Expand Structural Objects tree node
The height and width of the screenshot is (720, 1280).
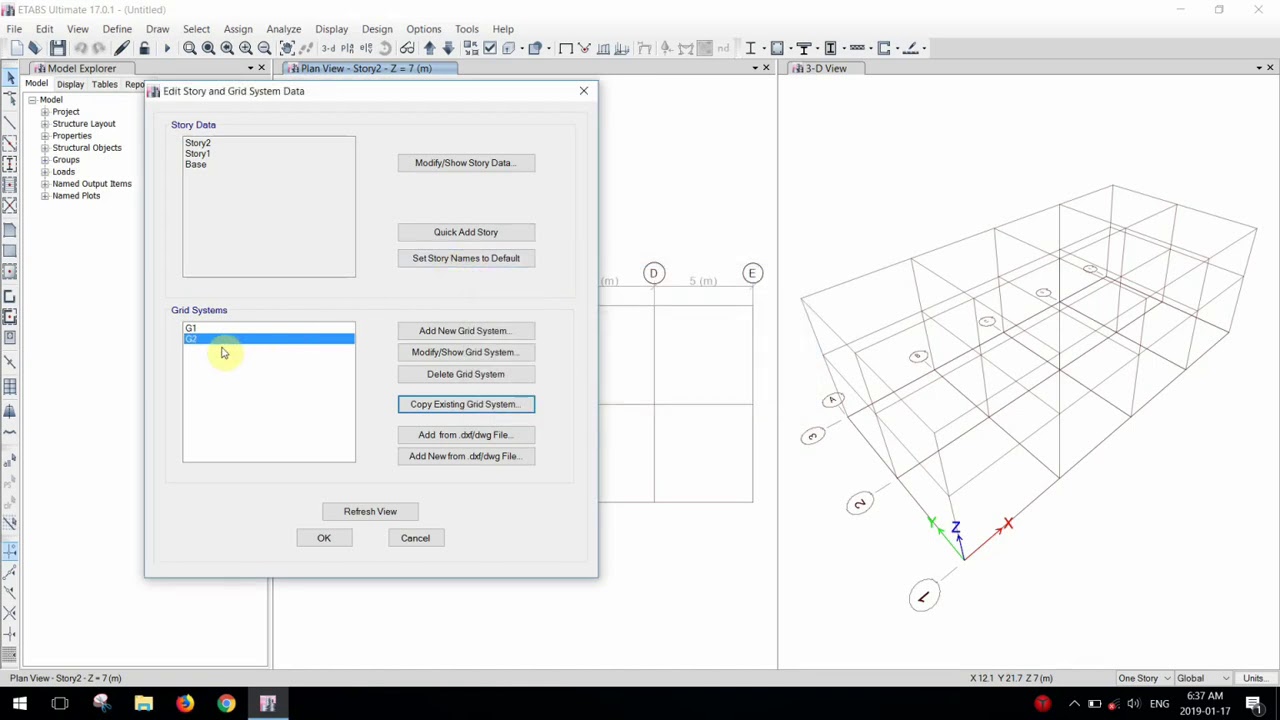45,148
